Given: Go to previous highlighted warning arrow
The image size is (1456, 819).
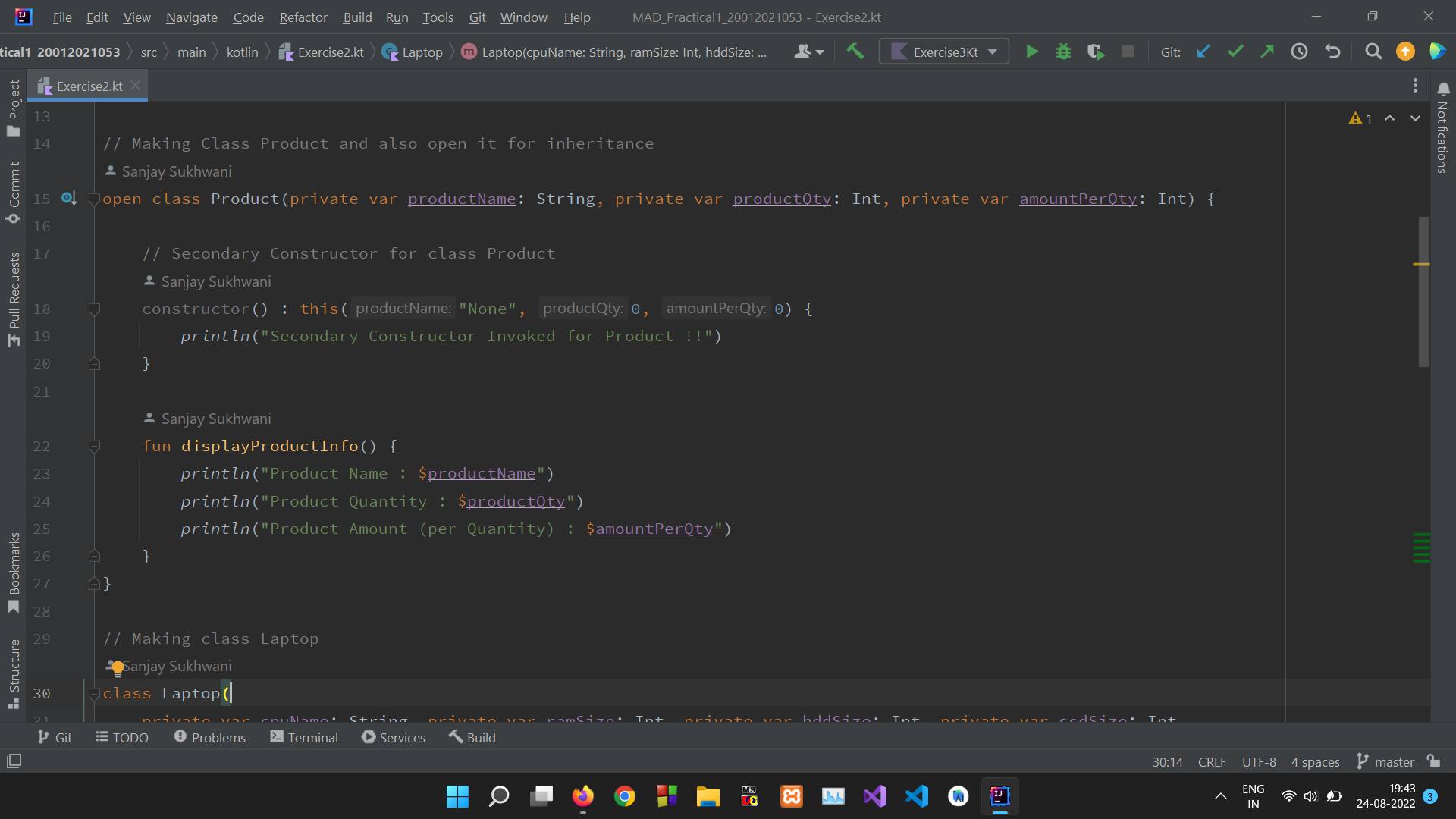Looking at the screenshot, I should [1389, 118].
